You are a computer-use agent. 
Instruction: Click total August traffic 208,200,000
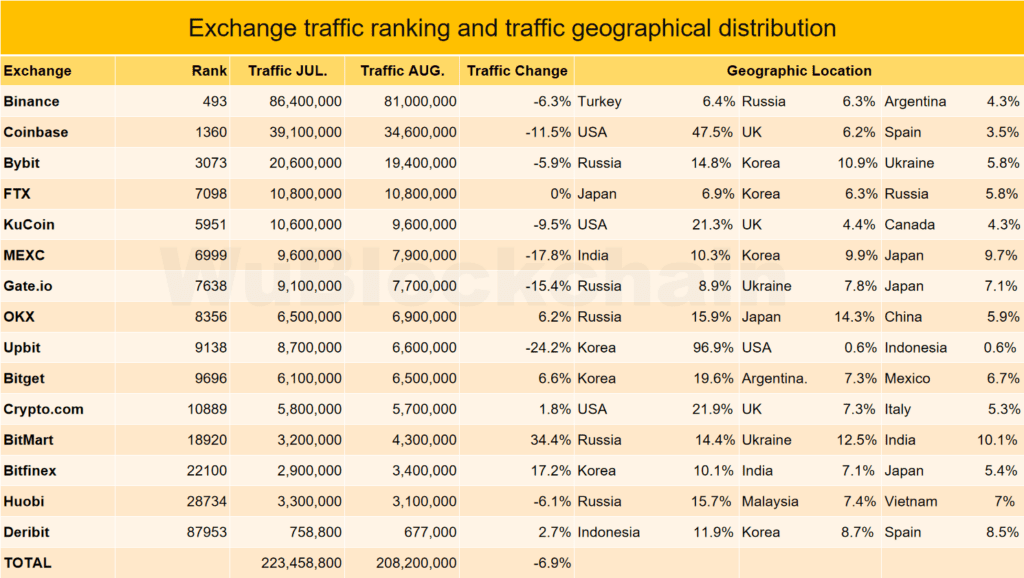coord(417,562)
